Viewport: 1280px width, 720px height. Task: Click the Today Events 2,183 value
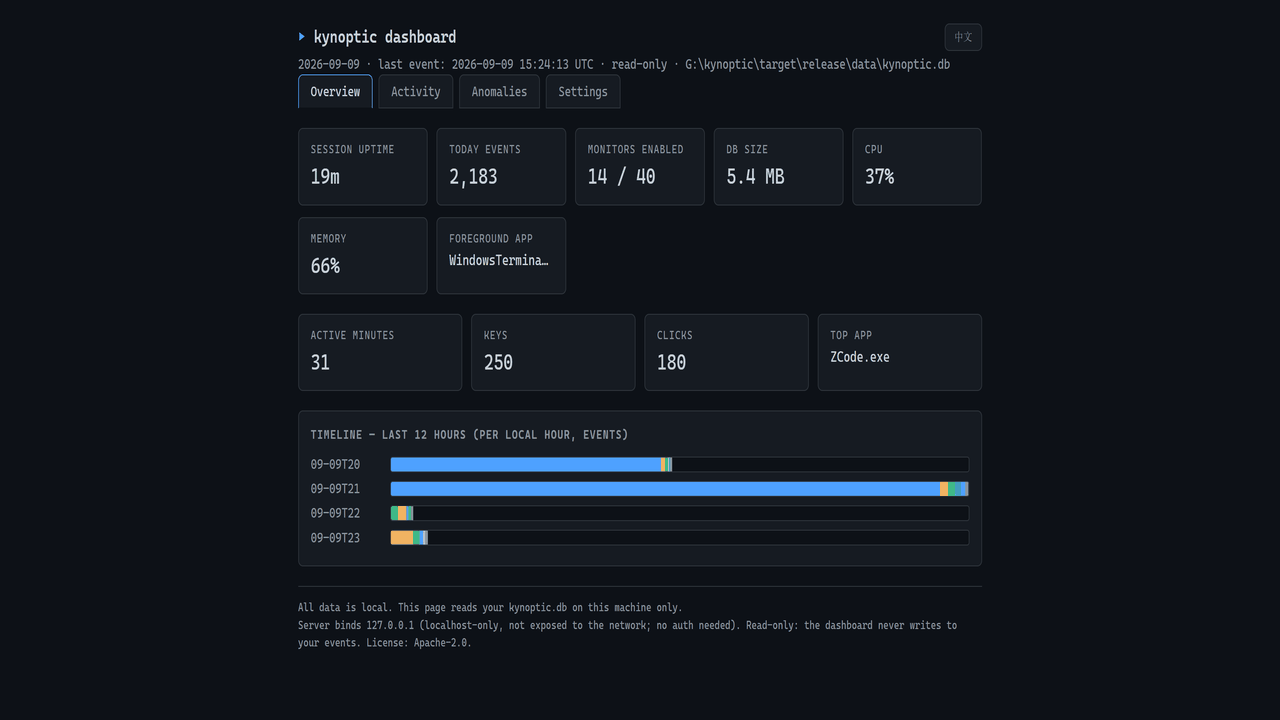(x=473, y=177)
